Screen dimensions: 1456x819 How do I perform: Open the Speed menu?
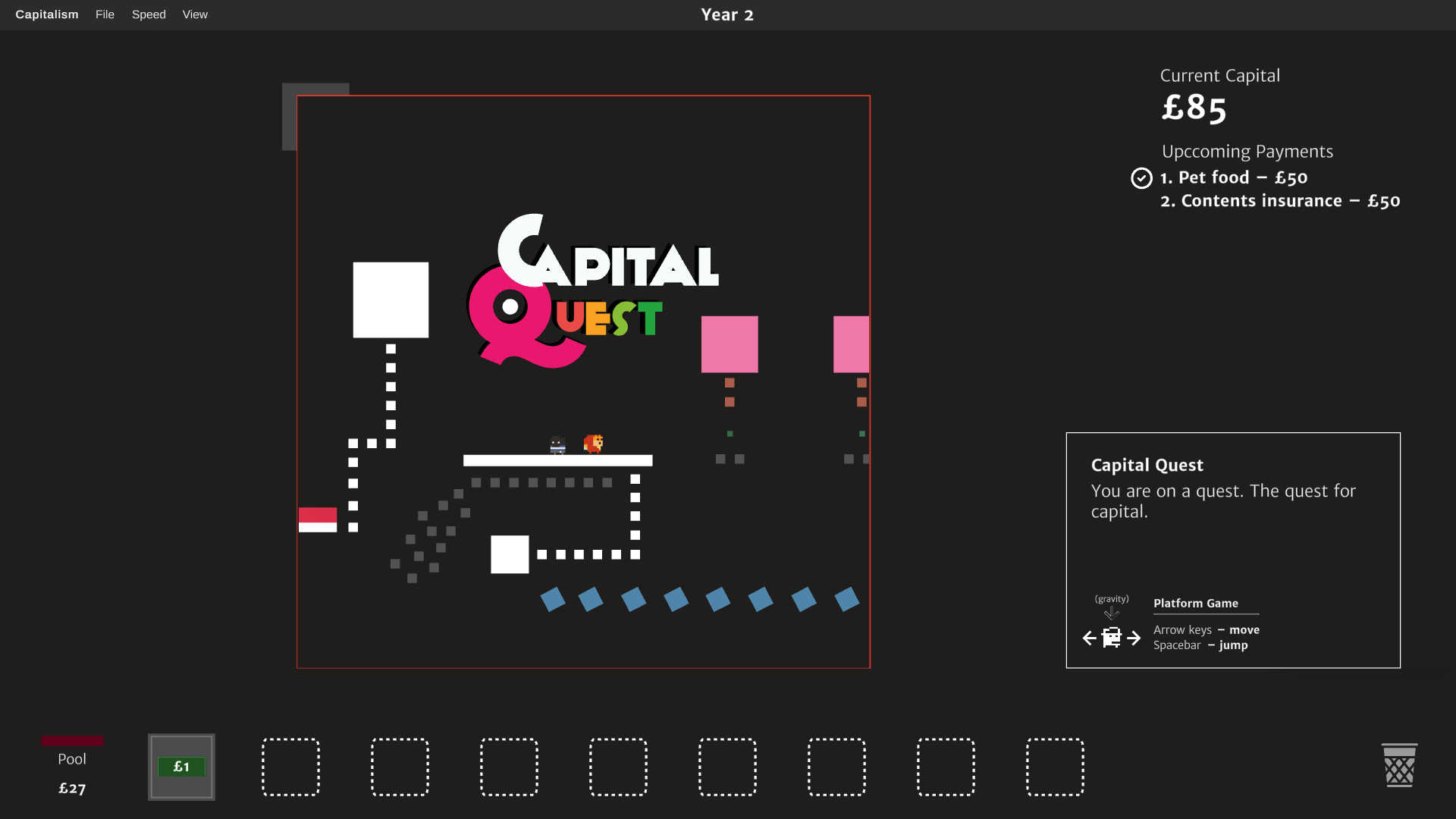[x=149, y=14]
